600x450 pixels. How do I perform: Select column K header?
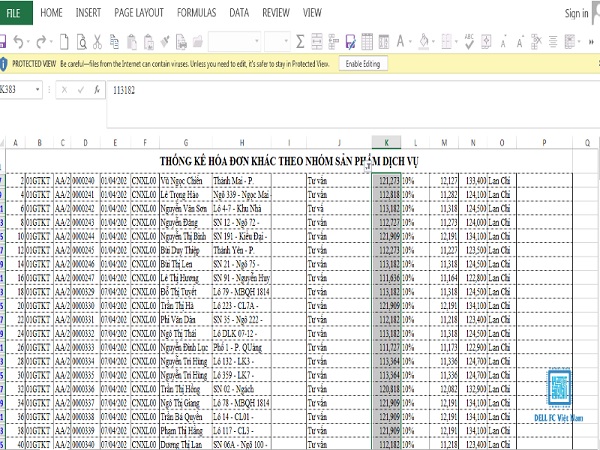[386, 142]
